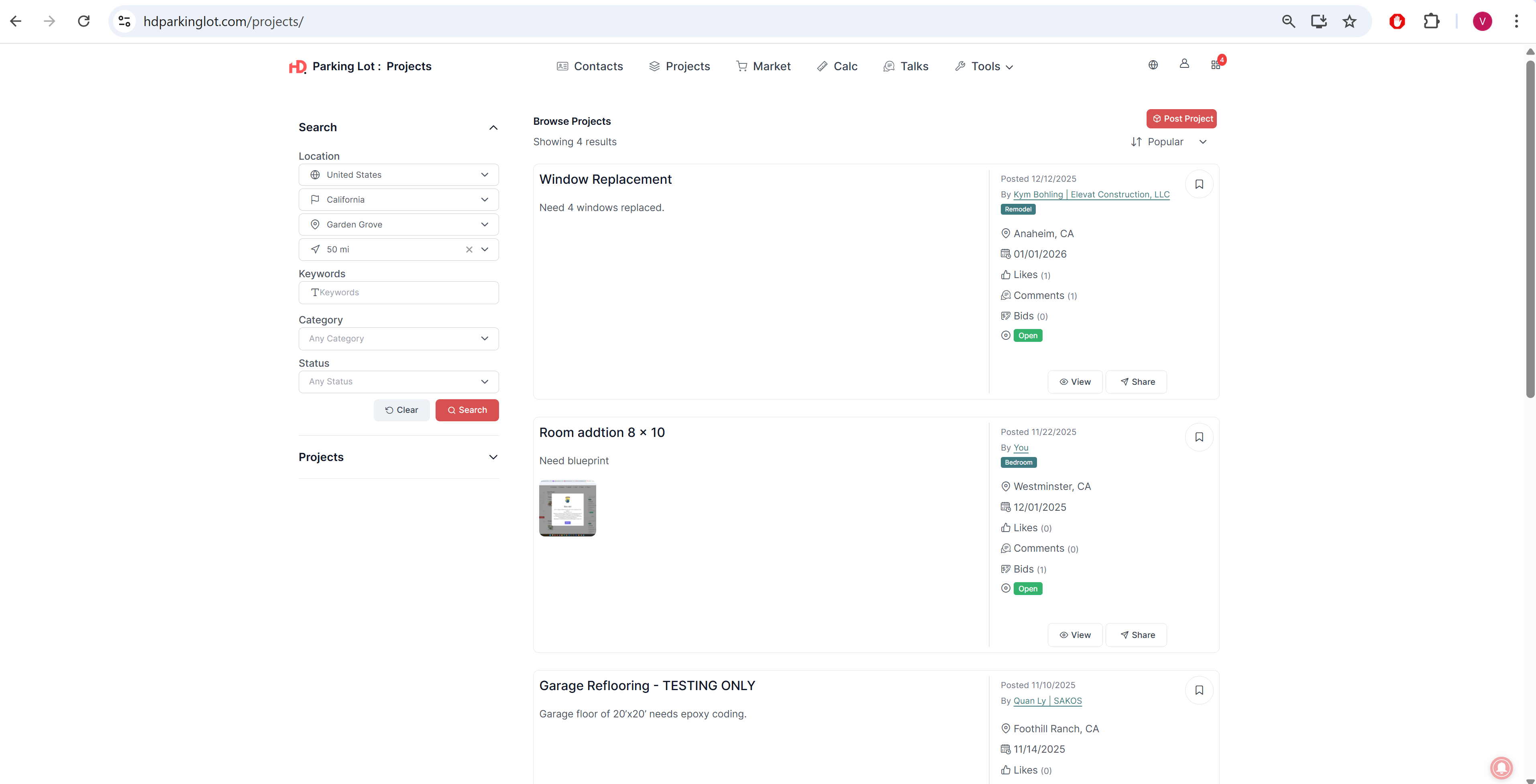This screenshot has width=1536, height=784.
Task: Bookmark this page with the star icon
Action: 1349,21
